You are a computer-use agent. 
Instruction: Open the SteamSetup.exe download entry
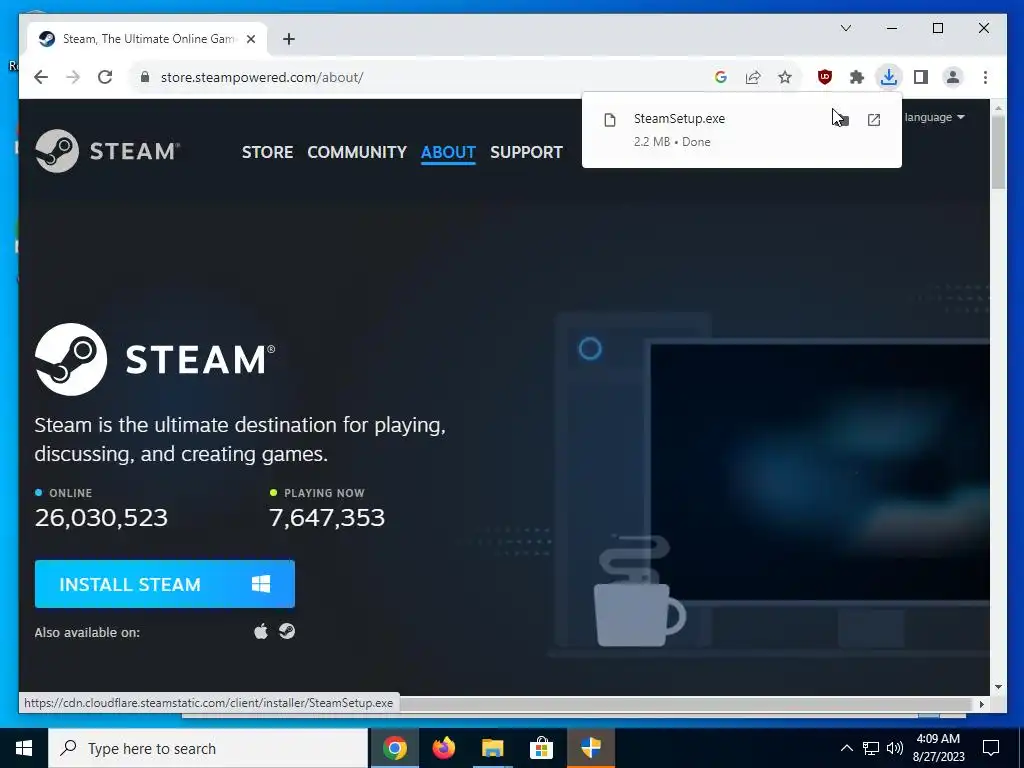pos(742,130)
